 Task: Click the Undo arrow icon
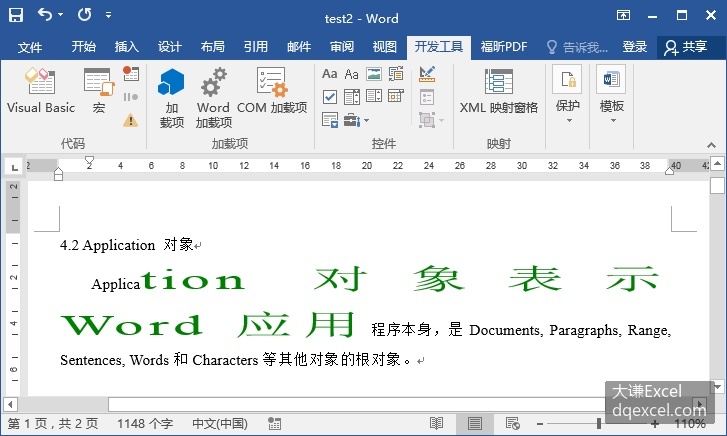(45, 14)
